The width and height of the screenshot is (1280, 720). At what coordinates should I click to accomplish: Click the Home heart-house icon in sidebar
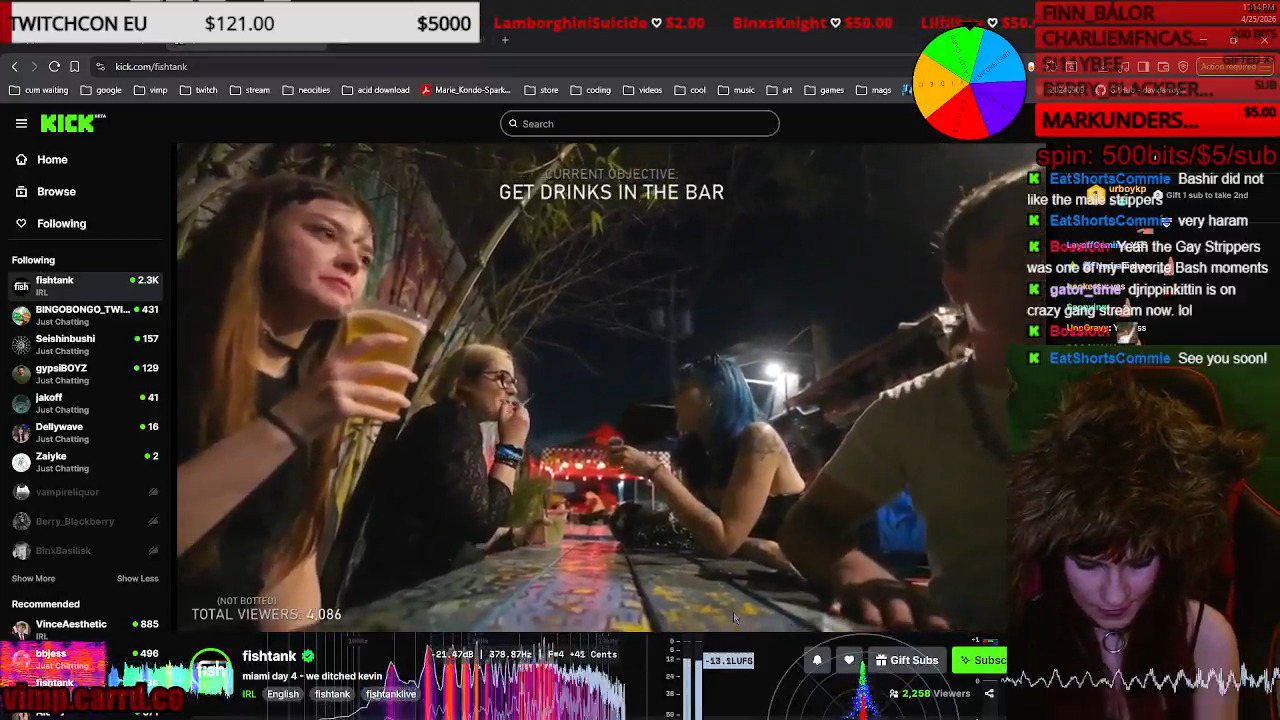click(x=21, y=160)
